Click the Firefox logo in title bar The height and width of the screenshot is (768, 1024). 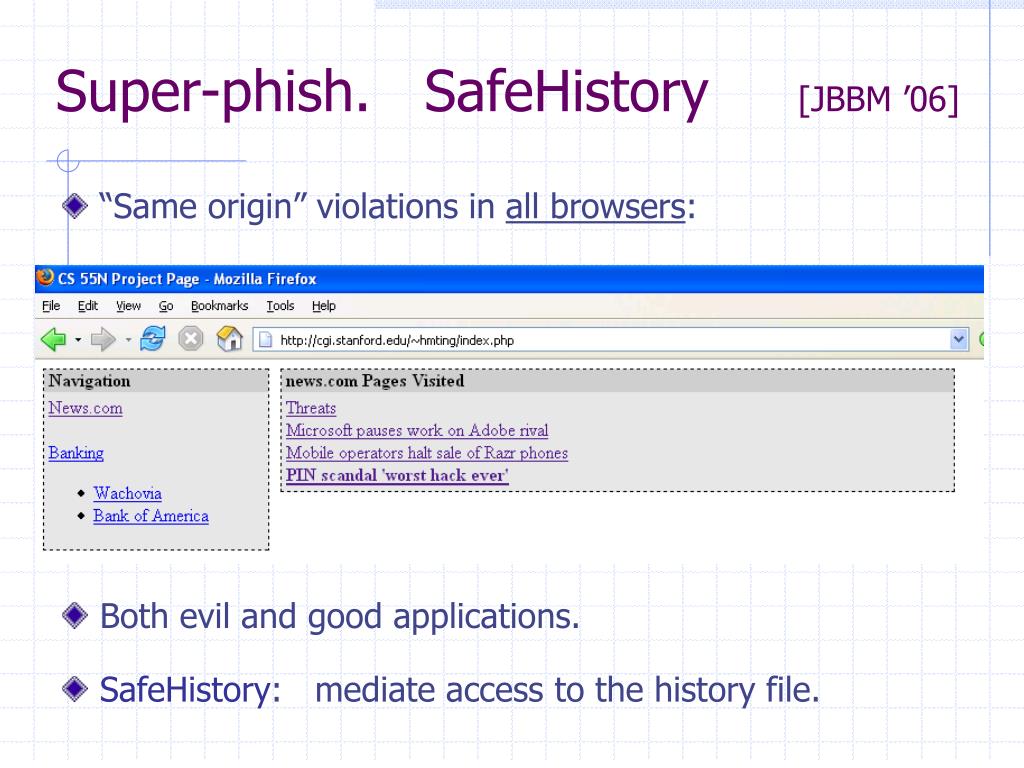45,278
